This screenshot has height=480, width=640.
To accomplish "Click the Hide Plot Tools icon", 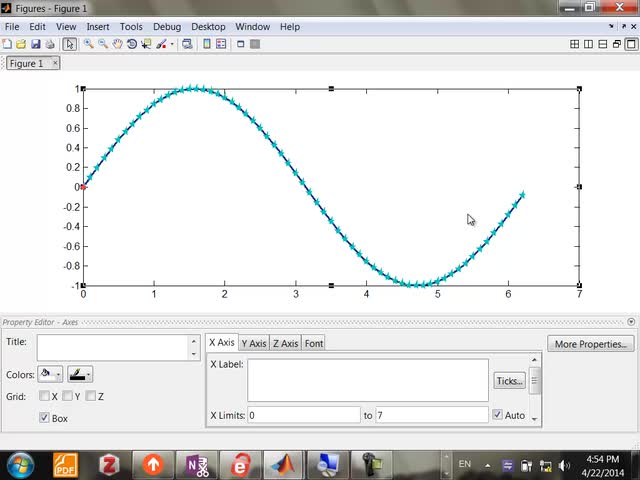I will tap(240, 44).
